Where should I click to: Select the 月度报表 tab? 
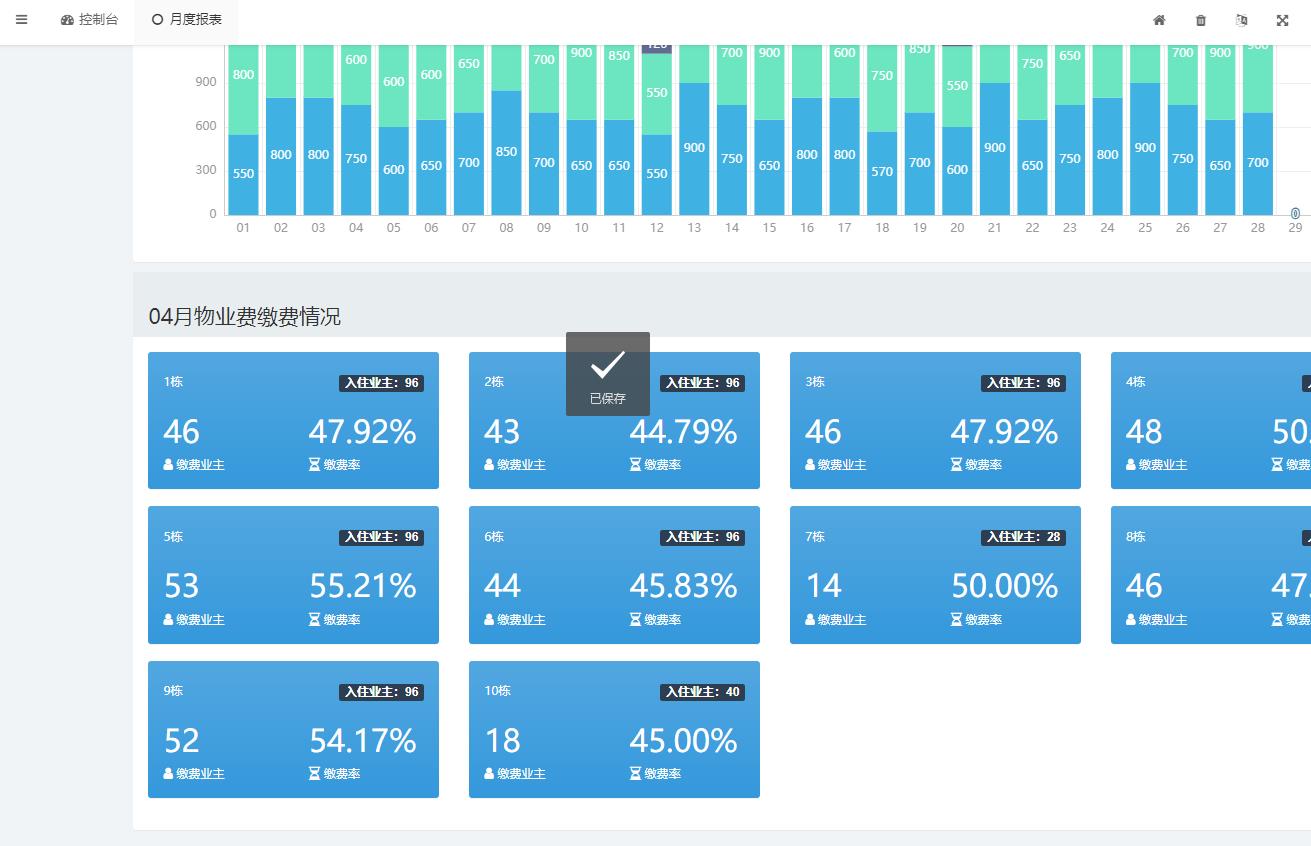coord(187,20)
